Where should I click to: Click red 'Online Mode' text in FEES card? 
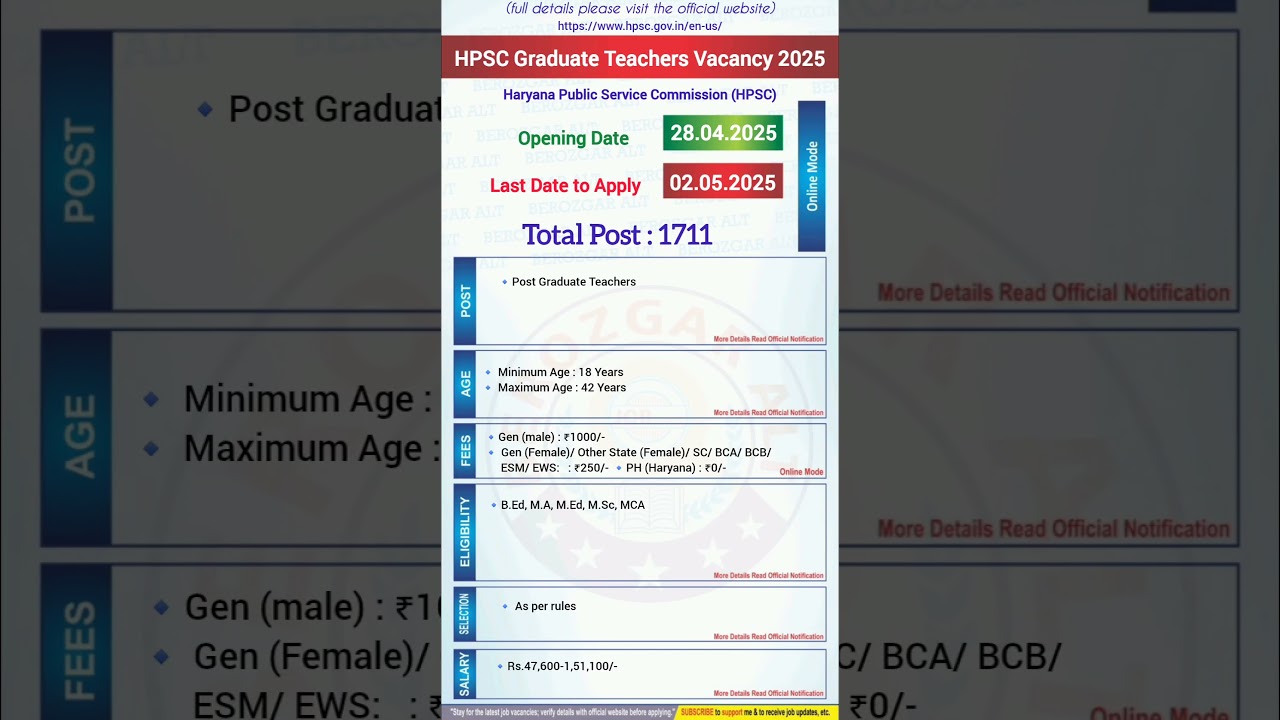pos(801,472)
